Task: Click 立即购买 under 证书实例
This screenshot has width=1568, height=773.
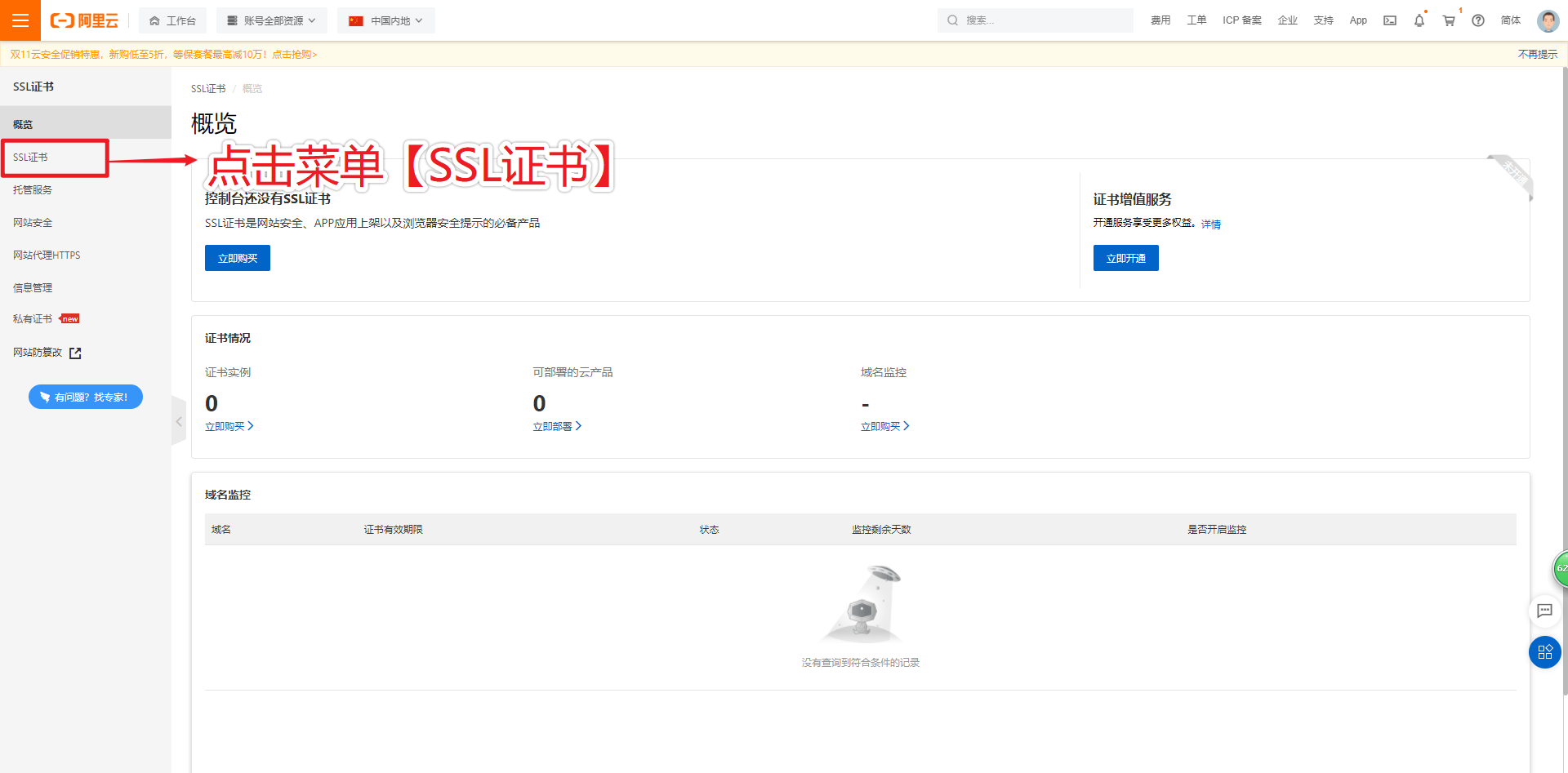Action: click(x=229, y=426)
